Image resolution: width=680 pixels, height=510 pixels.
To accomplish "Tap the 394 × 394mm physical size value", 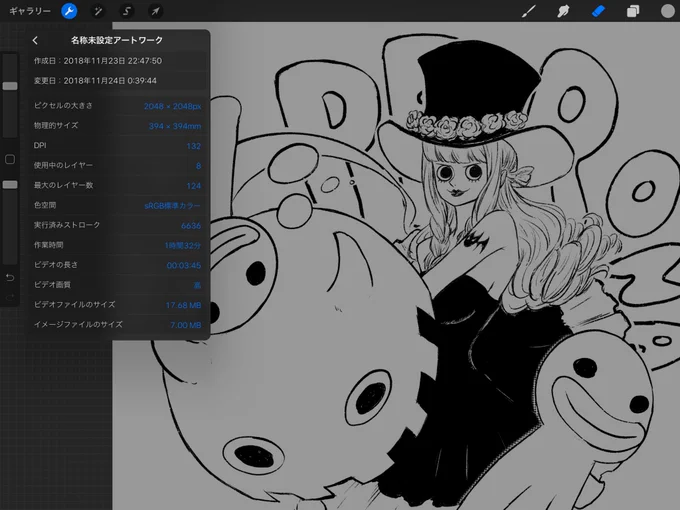I will point(175,126).
